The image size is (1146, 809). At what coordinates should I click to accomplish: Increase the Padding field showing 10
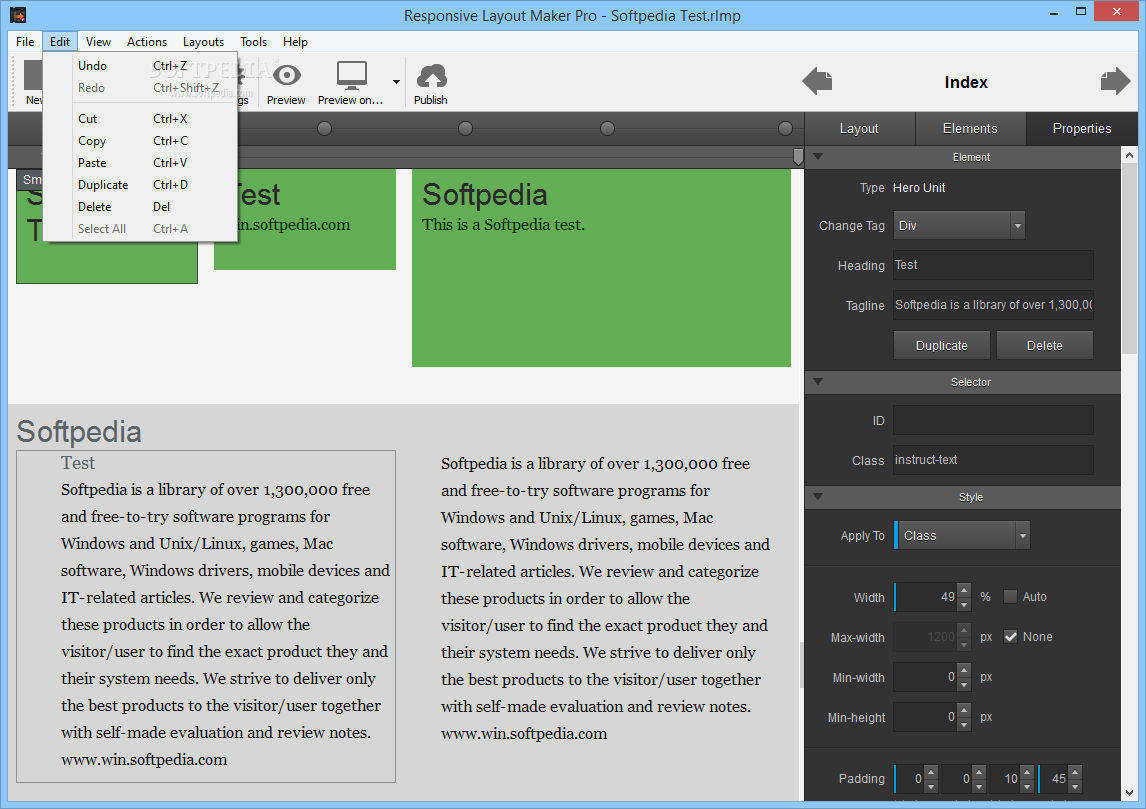pos(1027,772)
